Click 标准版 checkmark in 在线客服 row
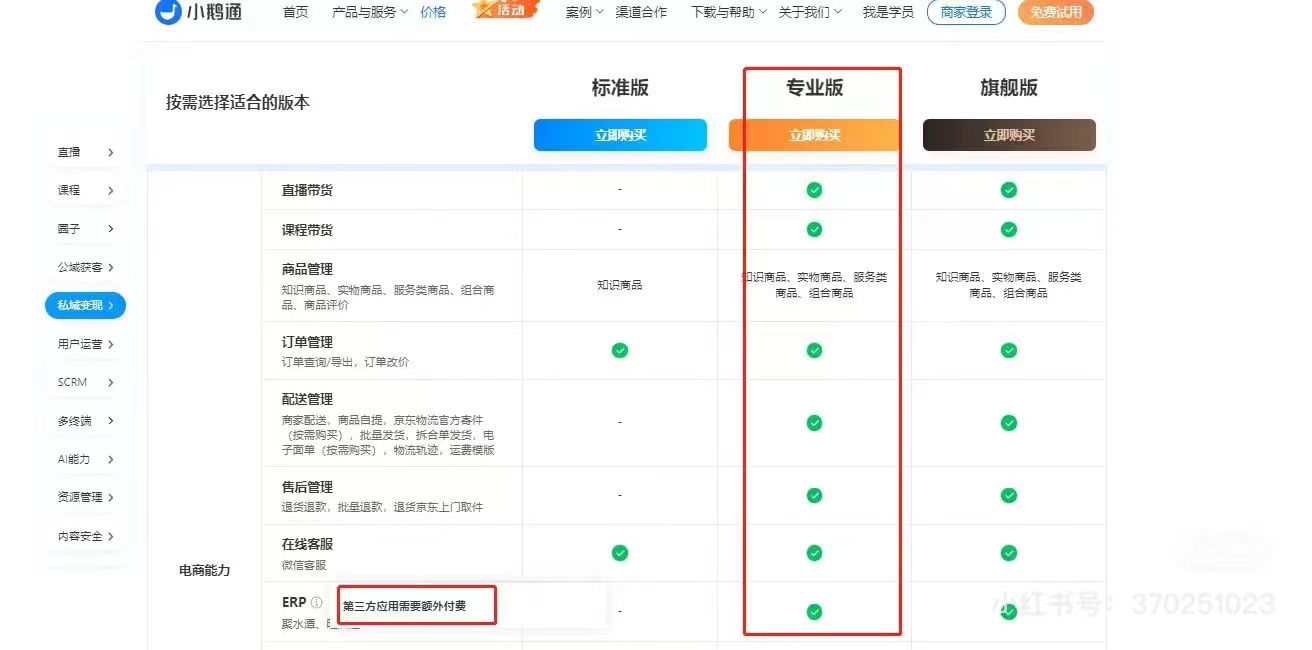1312x650 pixels. [620, 553]
